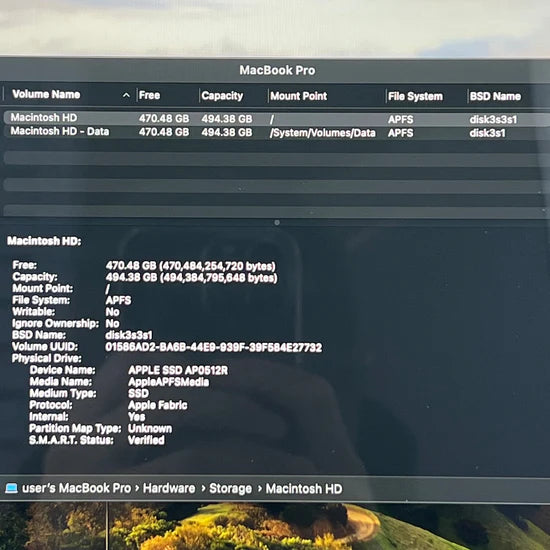
Task: Click disk3s1 in BSD Name column
Action: coord(487,133)
